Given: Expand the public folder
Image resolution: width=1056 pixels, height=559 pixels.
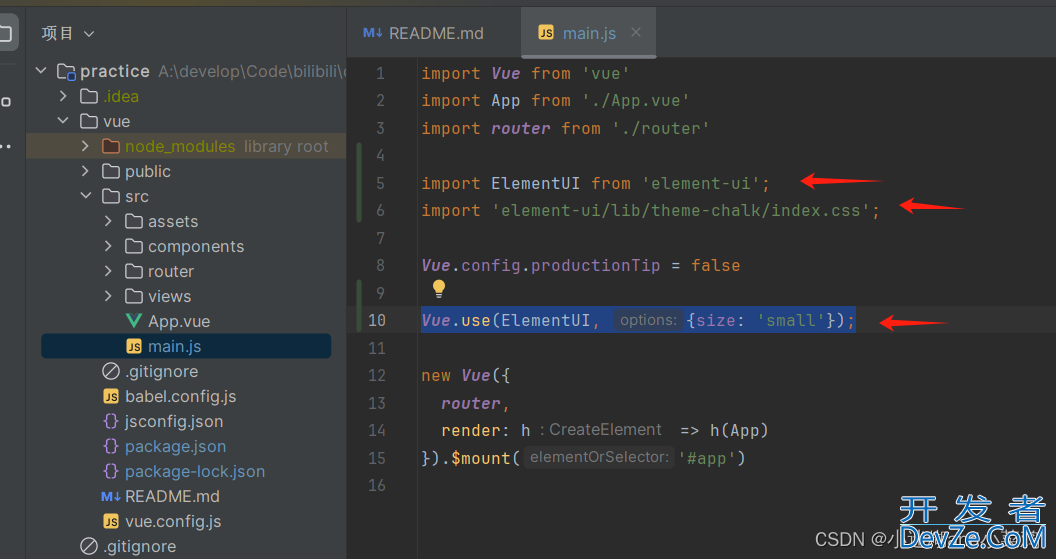Looking at the screenshot, I should [x=85, y=171].
